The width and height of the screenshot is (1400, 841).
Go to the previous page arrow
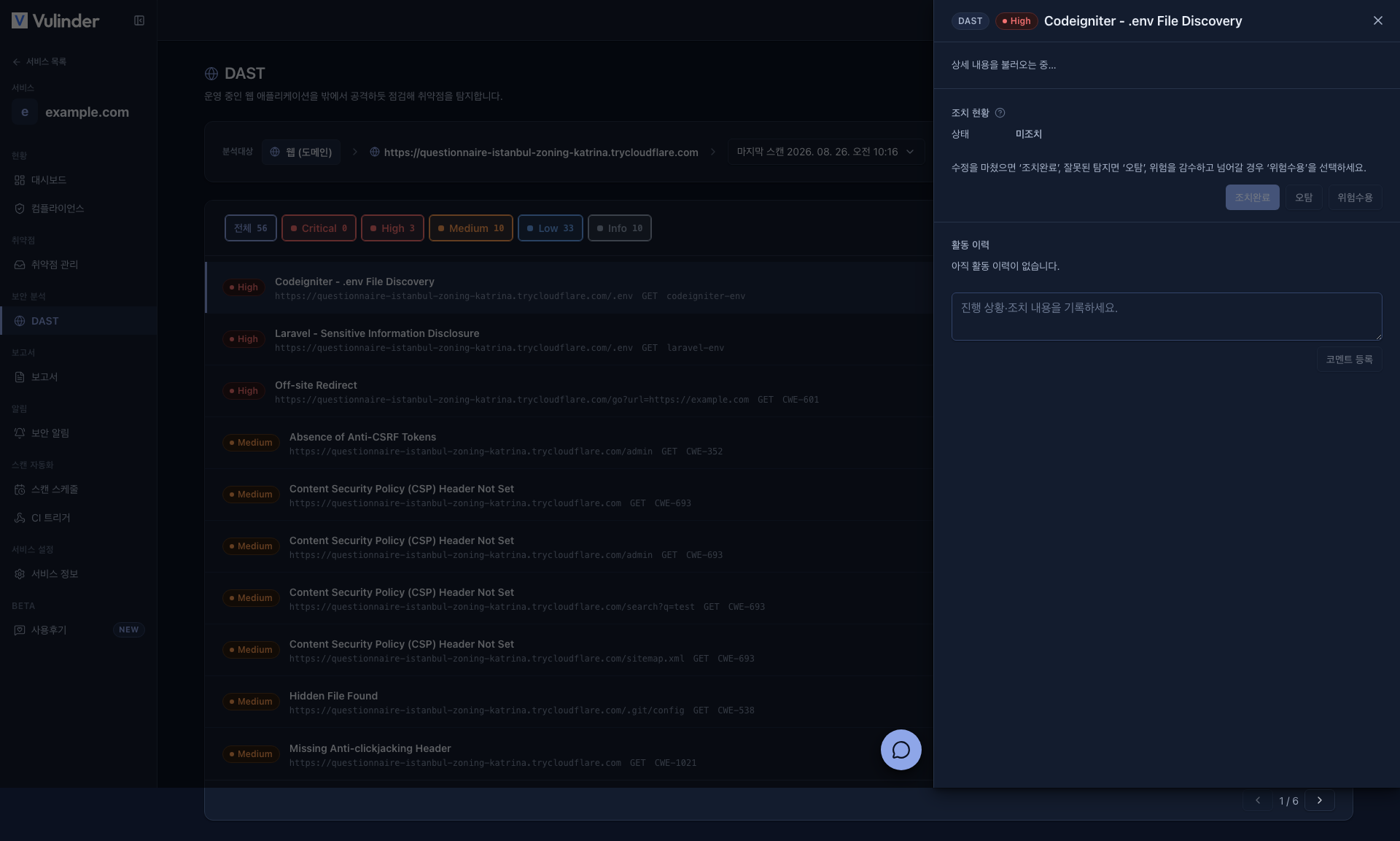click(x=1258, y=801)
